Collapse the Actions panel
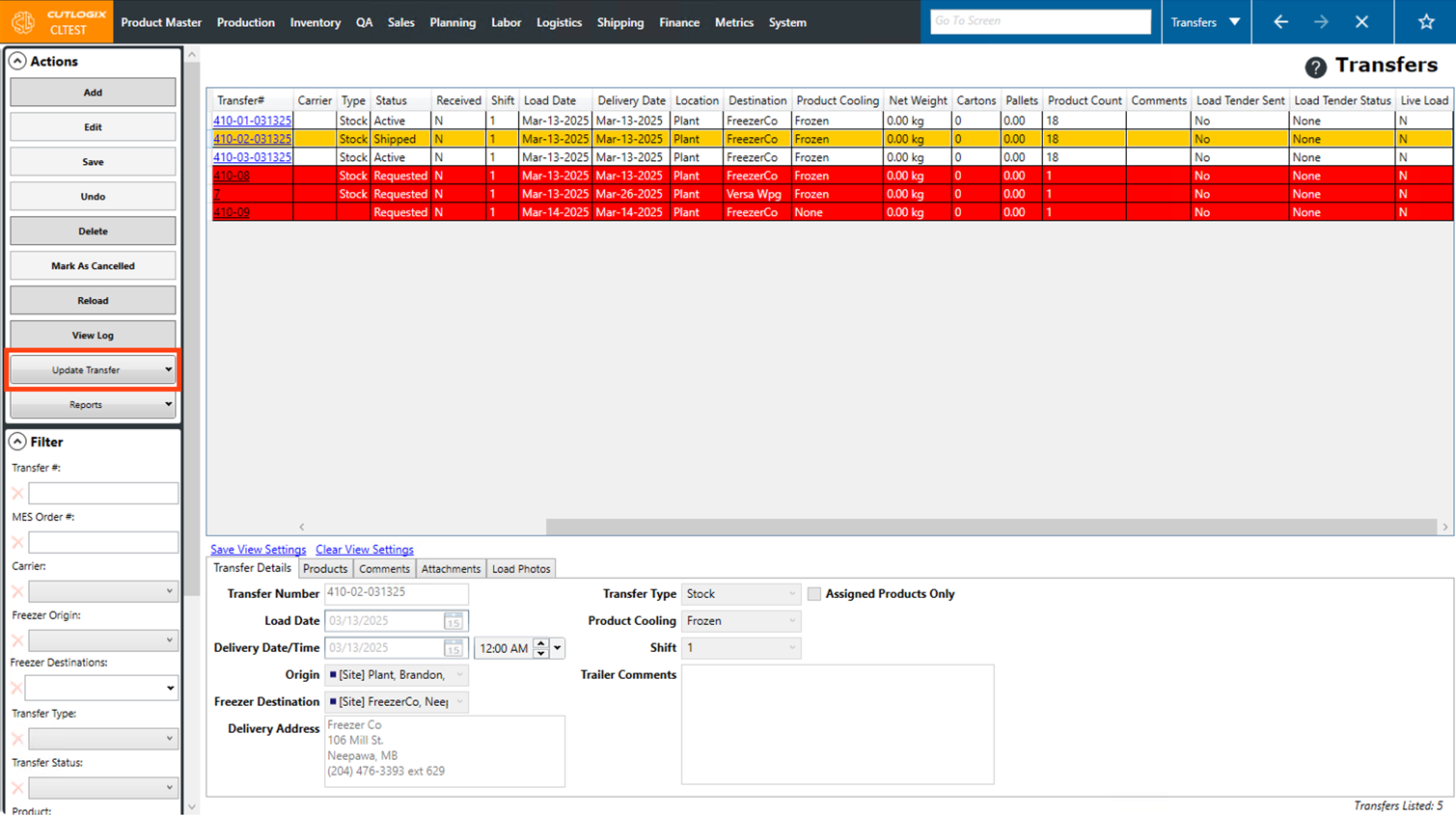The image size is (1456, 815). pos(17,61)
